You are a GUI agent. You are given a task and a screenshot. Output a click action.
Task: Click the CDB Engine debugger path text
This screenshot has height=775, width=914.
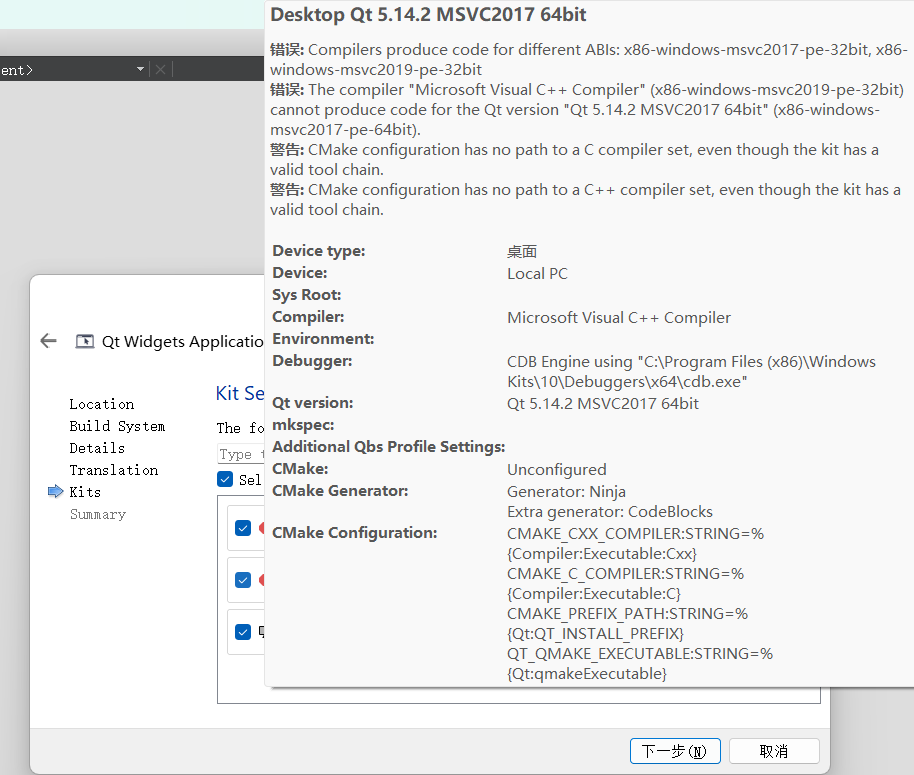(691, 372)
